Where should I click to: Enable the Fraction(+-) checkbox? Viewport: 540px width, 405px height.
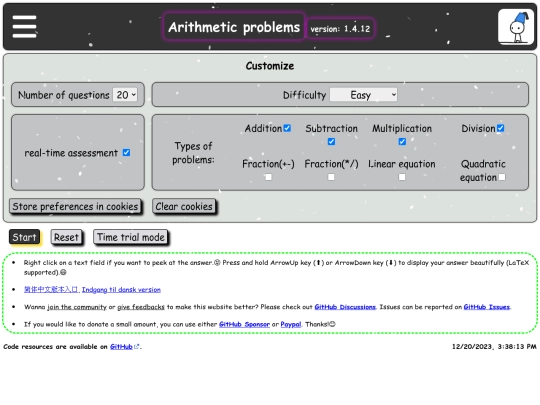point(268,177)
